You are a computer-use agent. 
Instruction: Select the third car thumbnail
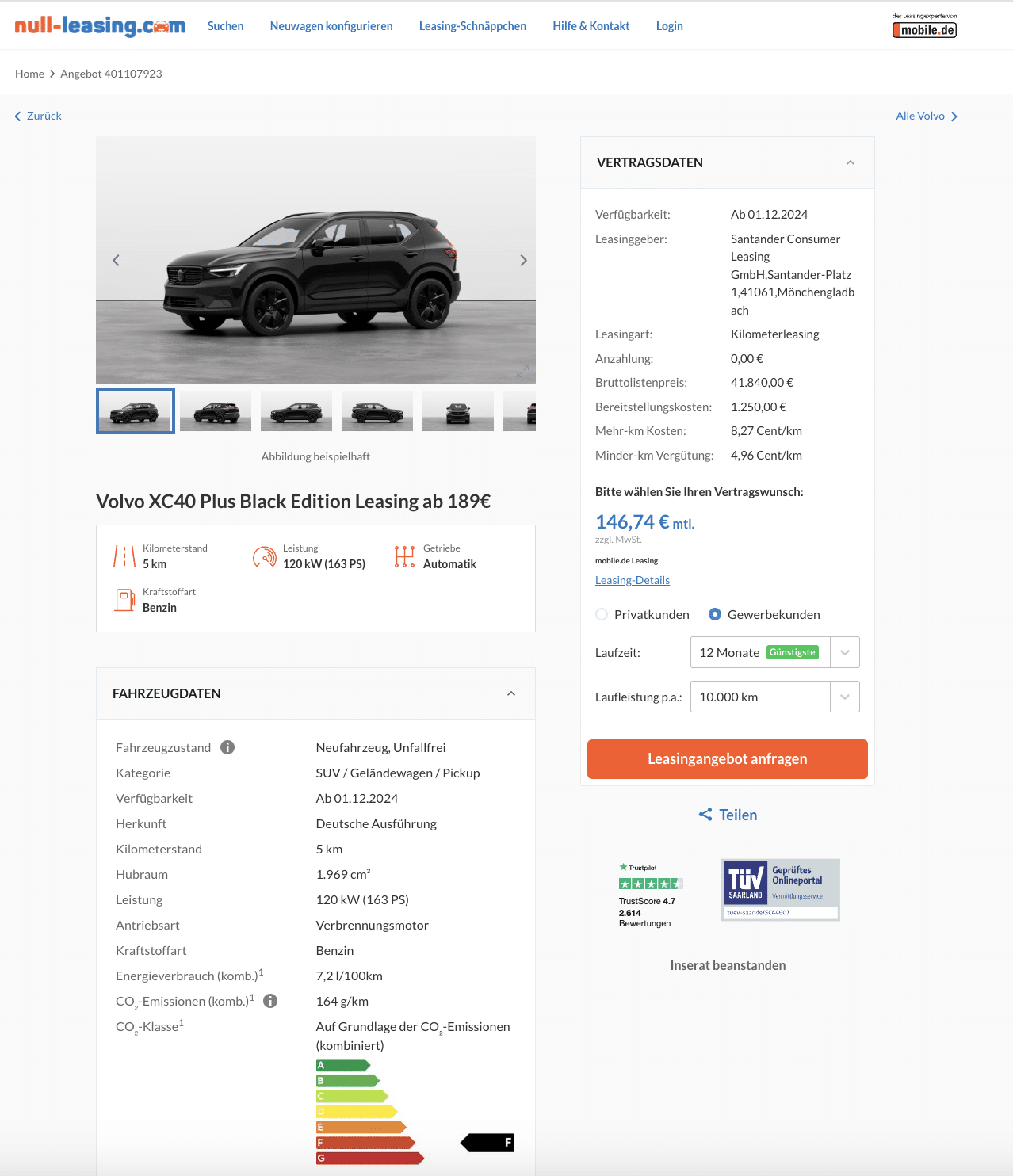(x=296, y=410)
